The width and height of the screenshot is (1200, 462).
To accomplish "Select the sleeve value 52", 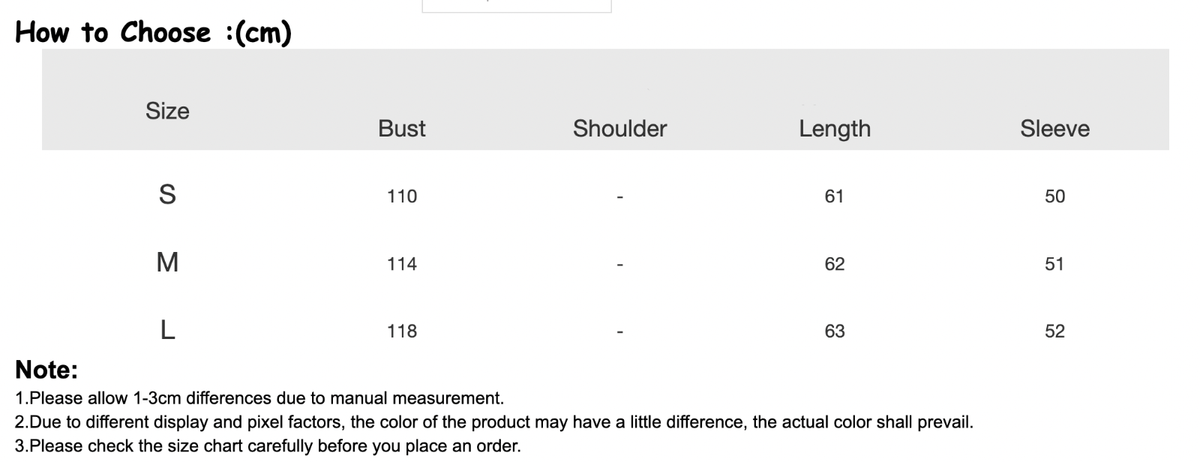I will (x=1055, y=331).
